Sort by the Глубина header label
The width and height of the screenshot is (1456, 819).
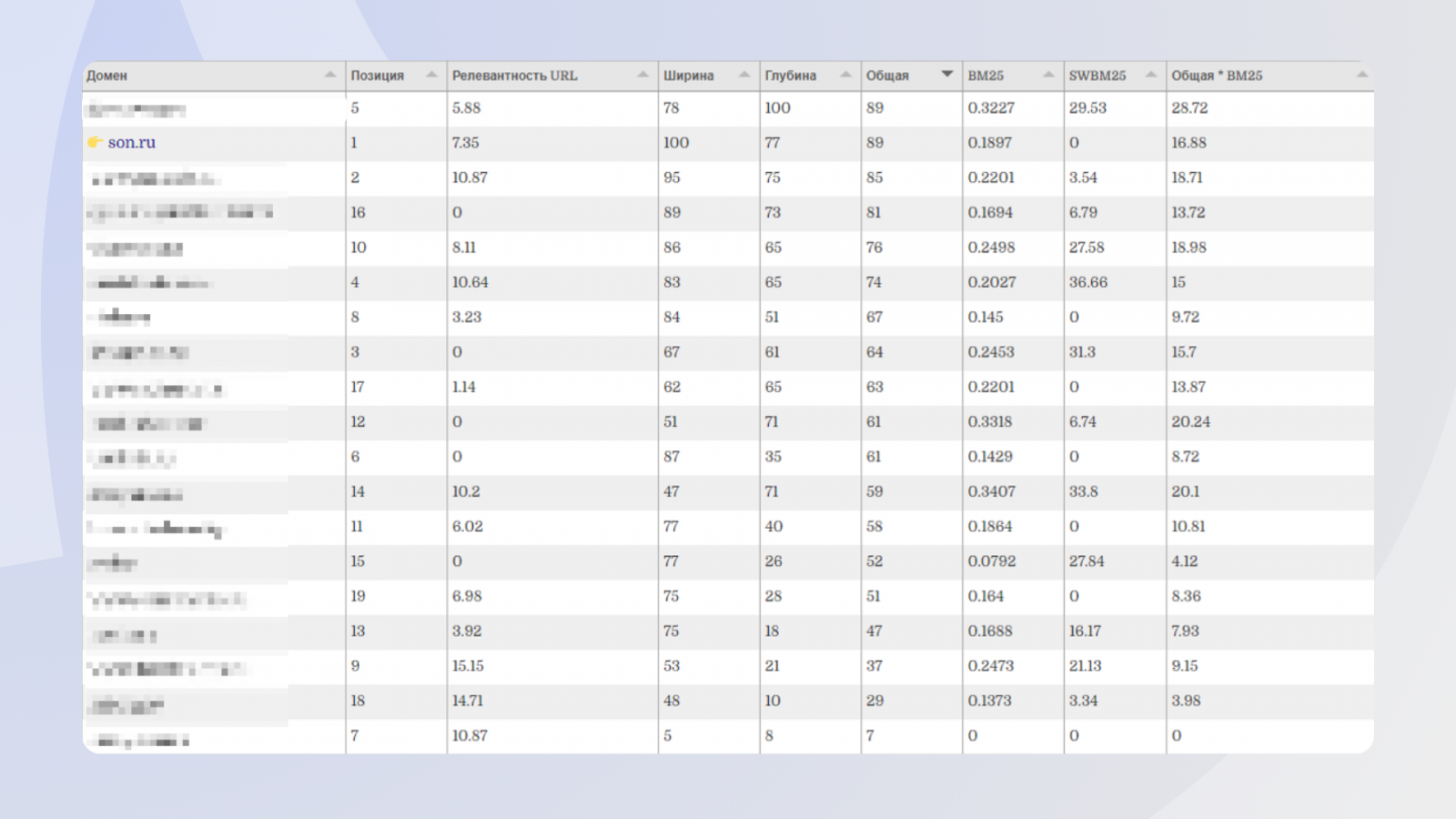[791, 76]
